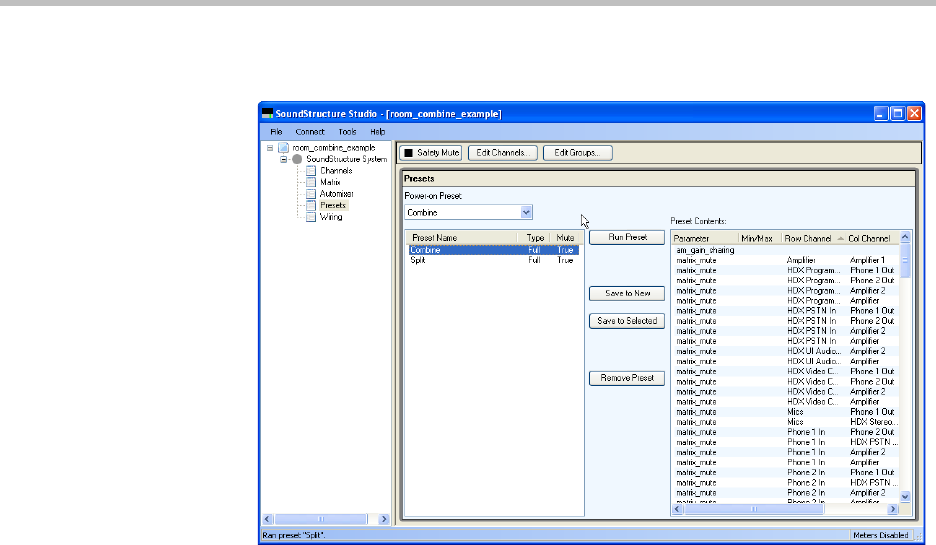Click the SoundStructure Studio title bar icon
This screenshot has width=936, height=545.
pyautogui.click(x=267, y=114)
